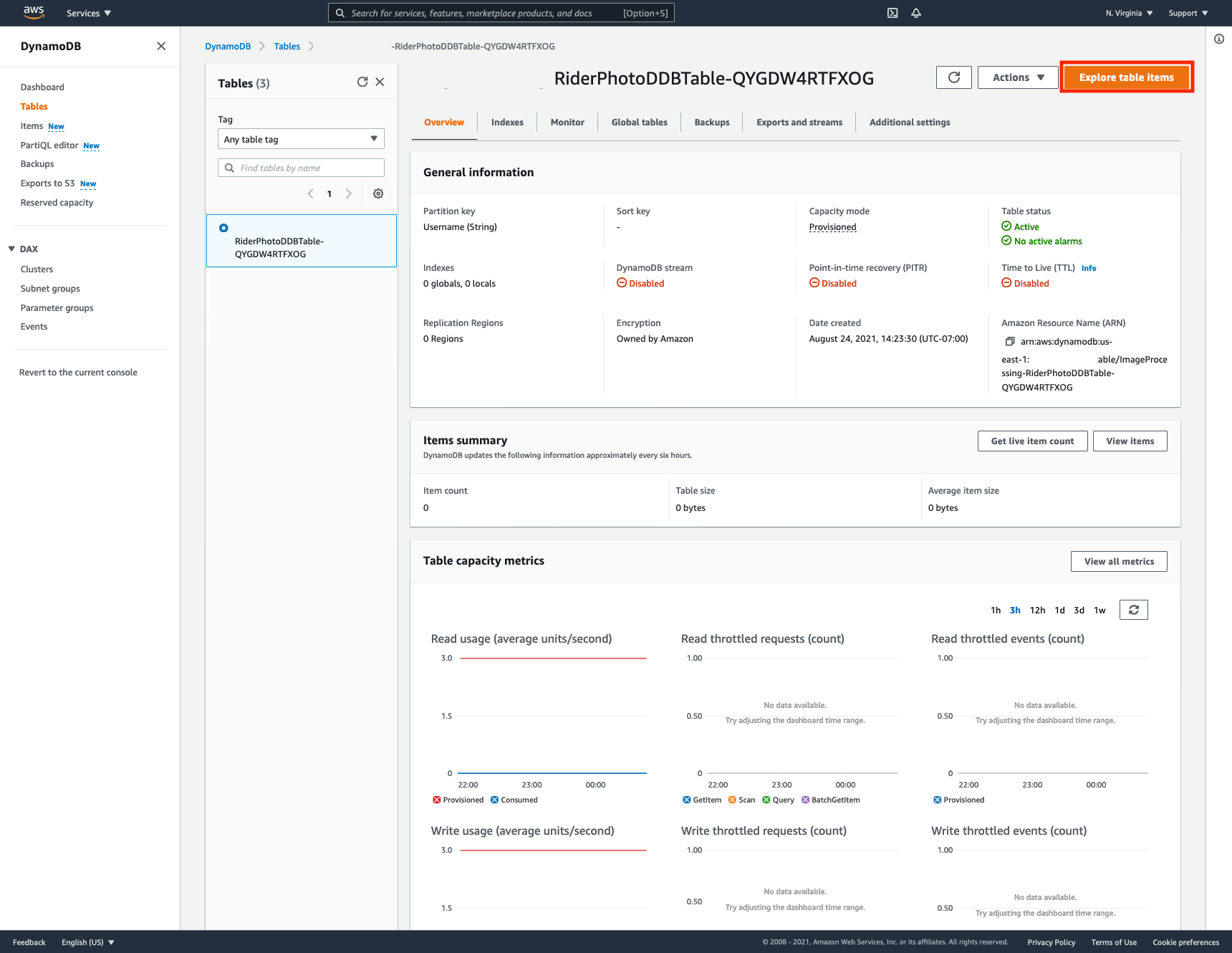
Task: Switch to the Indexes tab
Action: pyautogui.click(x=507, y=123)
